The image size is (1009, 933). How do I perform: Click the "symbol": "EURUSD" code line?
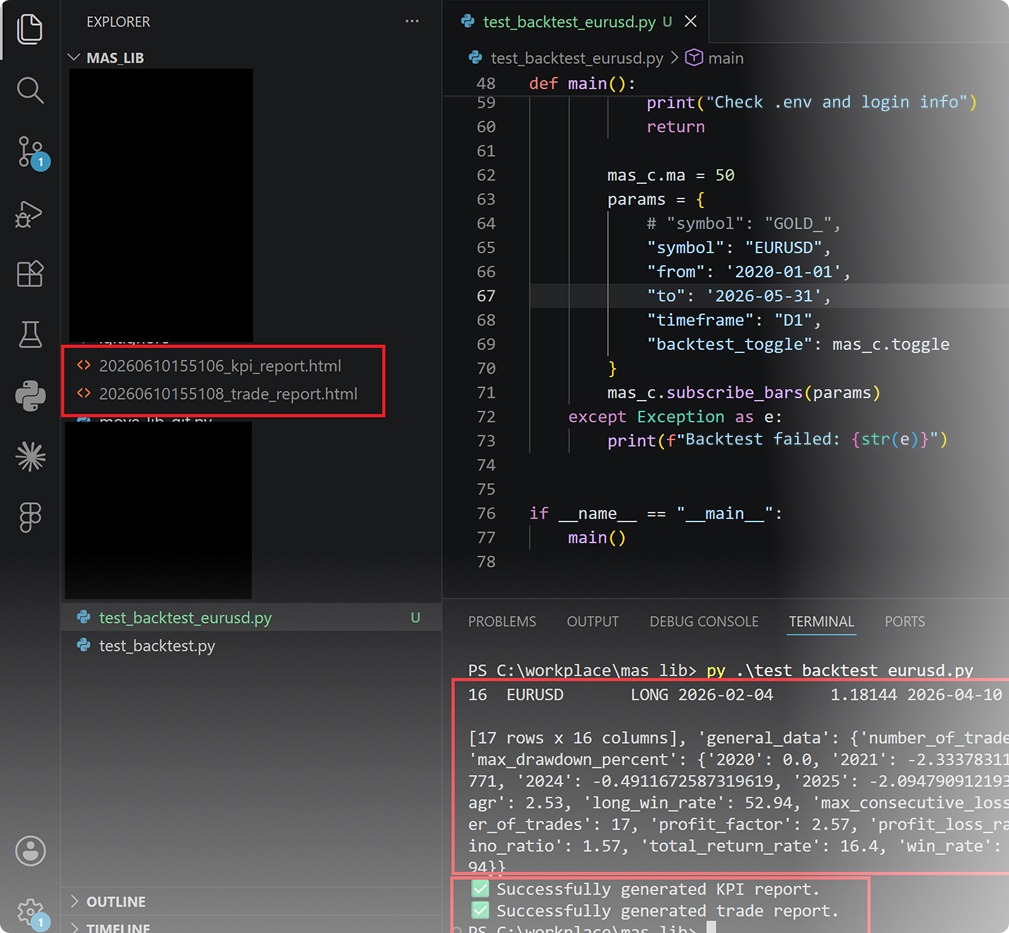tap(739, 248)
